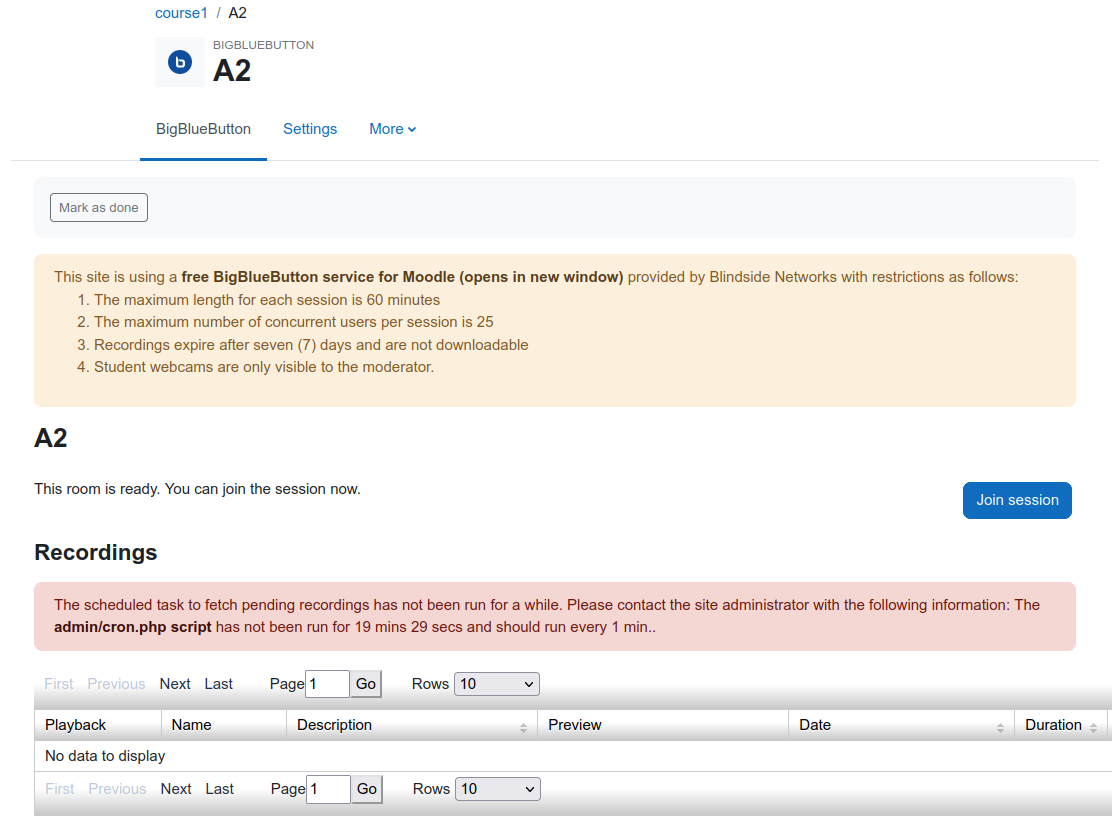This screenshot has width=1112, height=818.
Task: Open the top Rows dropdown
Action: (x=496, y=684)
